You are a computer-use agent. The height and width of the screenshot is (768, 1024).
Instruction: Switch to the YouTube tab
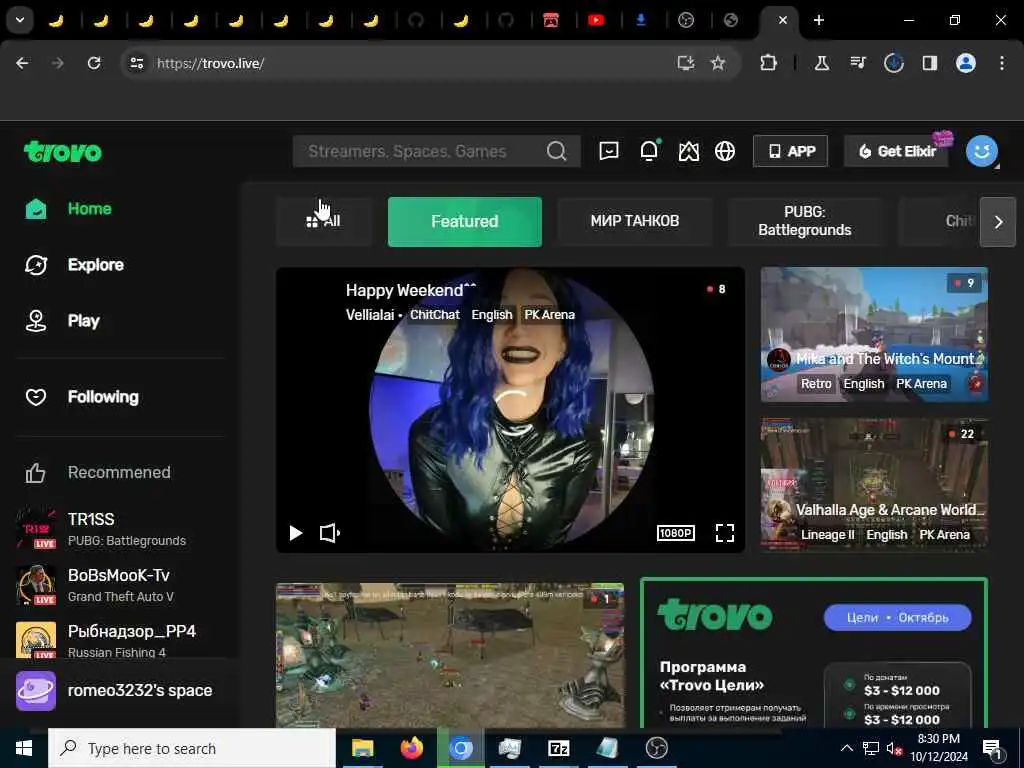tap(596, 20)
